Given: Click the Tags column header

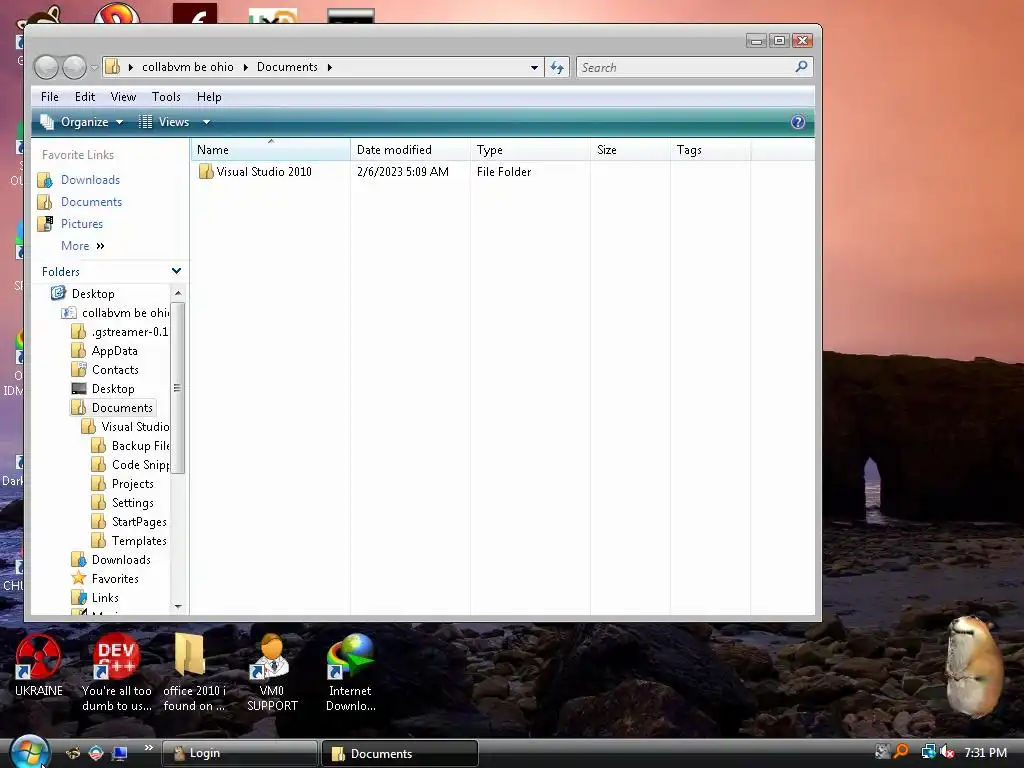Looking at the screenshot, I should tap(711, 150).
